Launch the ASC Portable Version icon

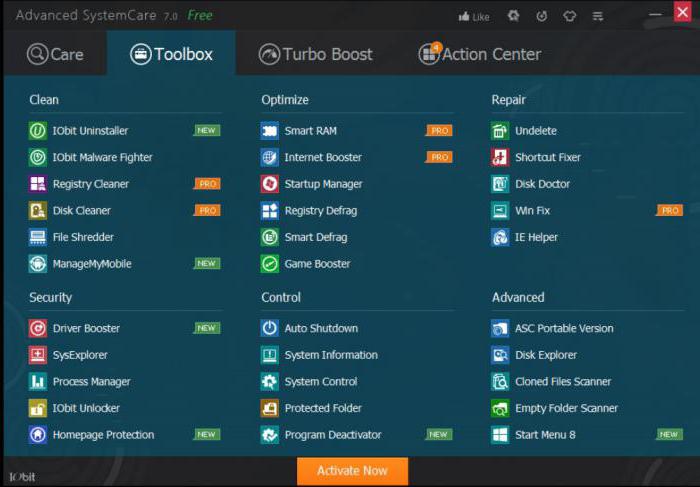(x=500, y=328)
